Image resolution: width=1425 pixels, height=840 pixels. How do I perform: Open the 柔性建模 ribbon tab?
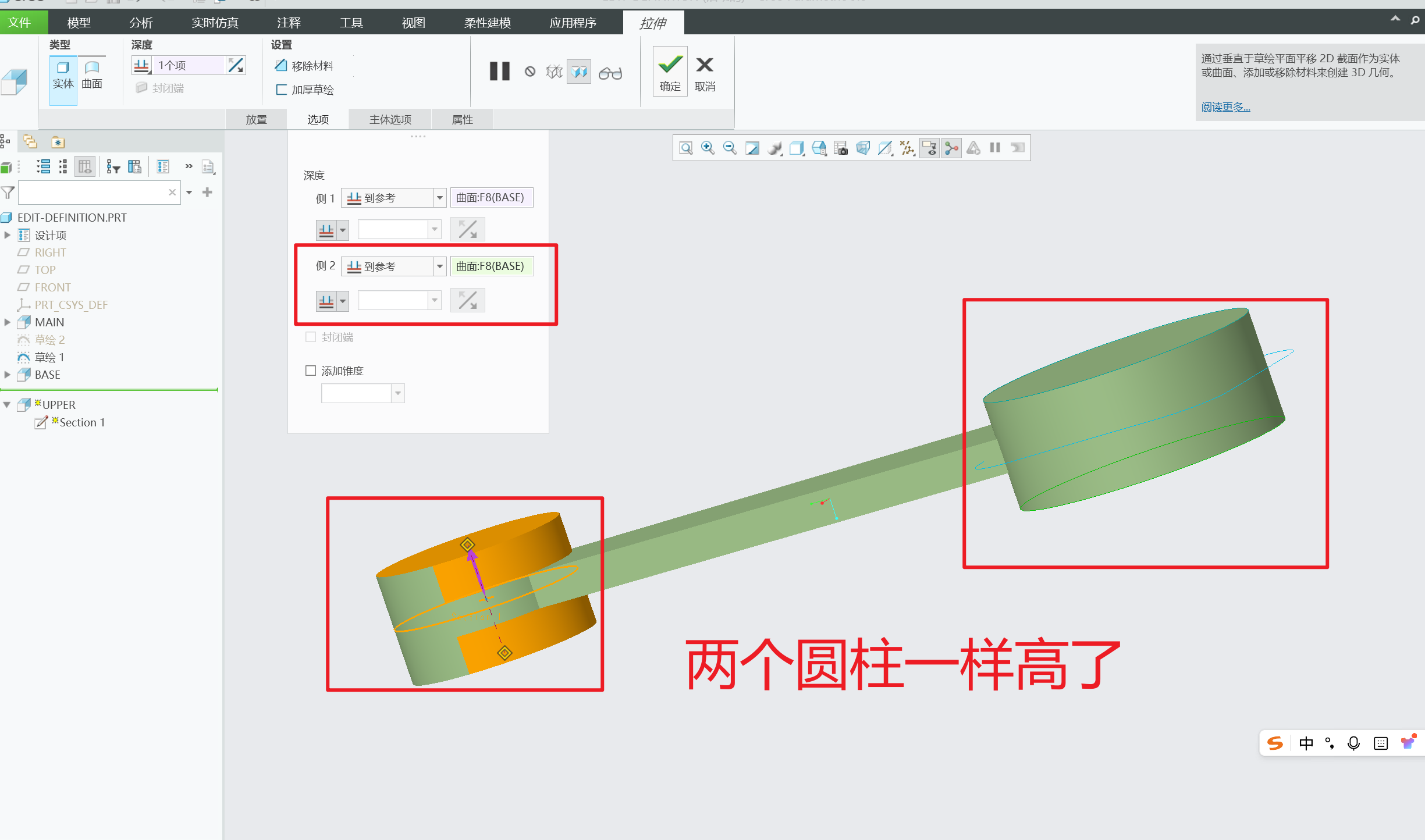(487, 23)
